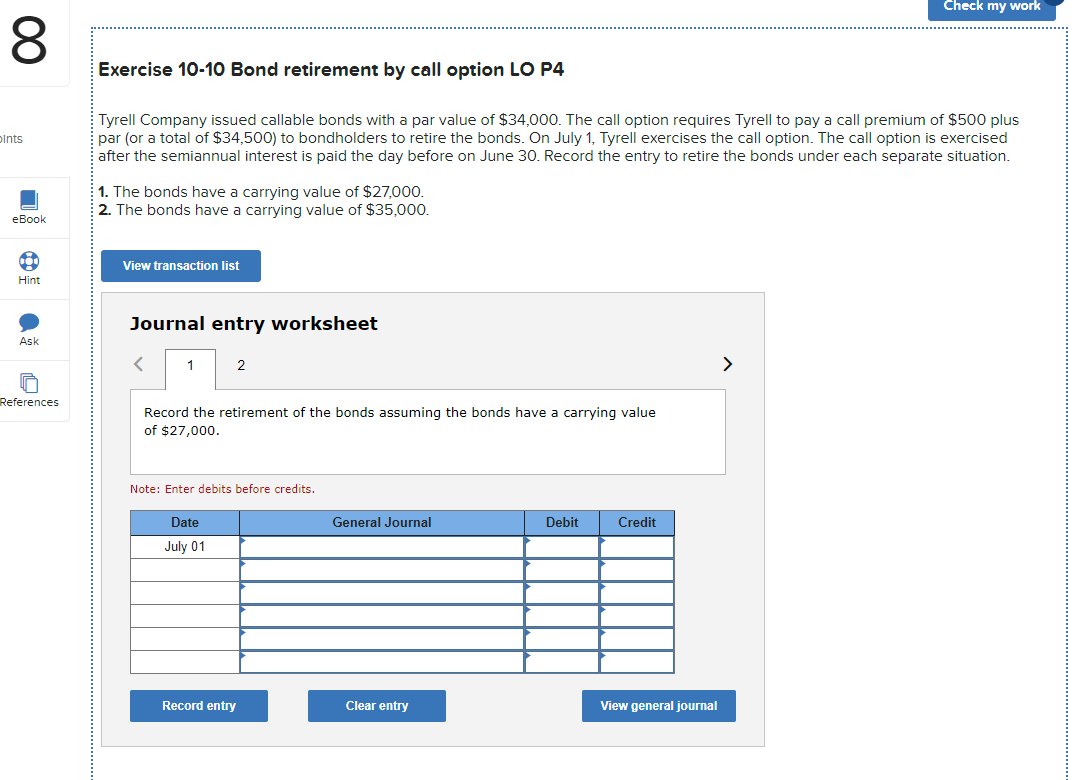Click Clear entry
The image size is (1083, 780).
[x=376, y=705]
